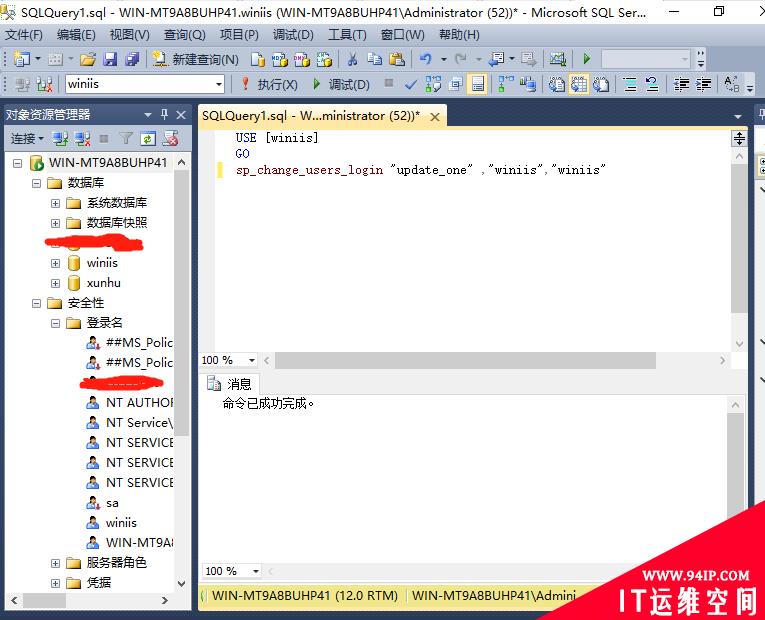Viewport: 765px width, 620px height.
Task: Click the New Query (新建查询) button
Action: 195,60
